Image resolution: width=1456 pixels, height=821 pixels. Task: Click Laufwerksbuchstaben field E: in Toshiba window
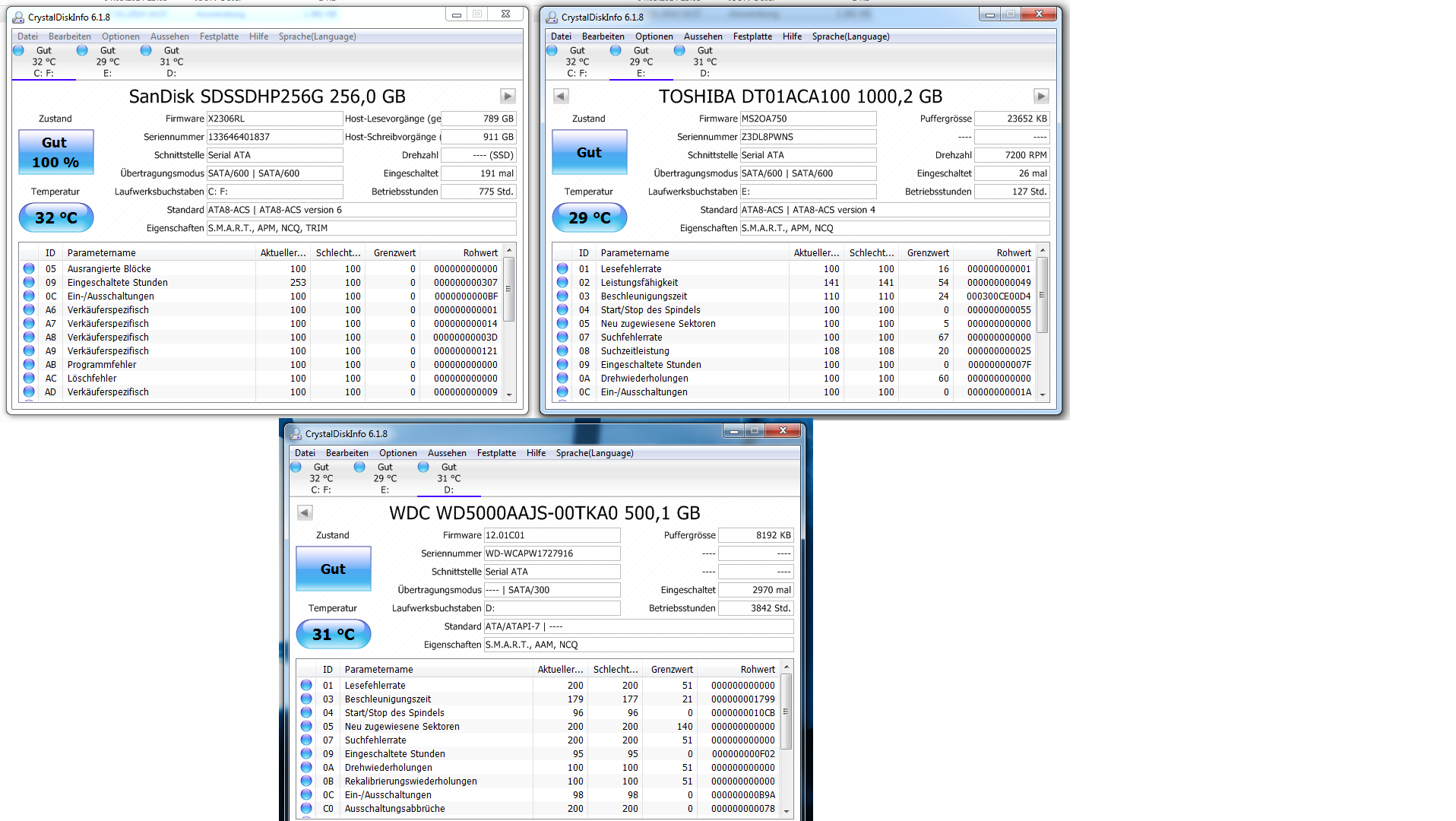(x=808, y=192)
